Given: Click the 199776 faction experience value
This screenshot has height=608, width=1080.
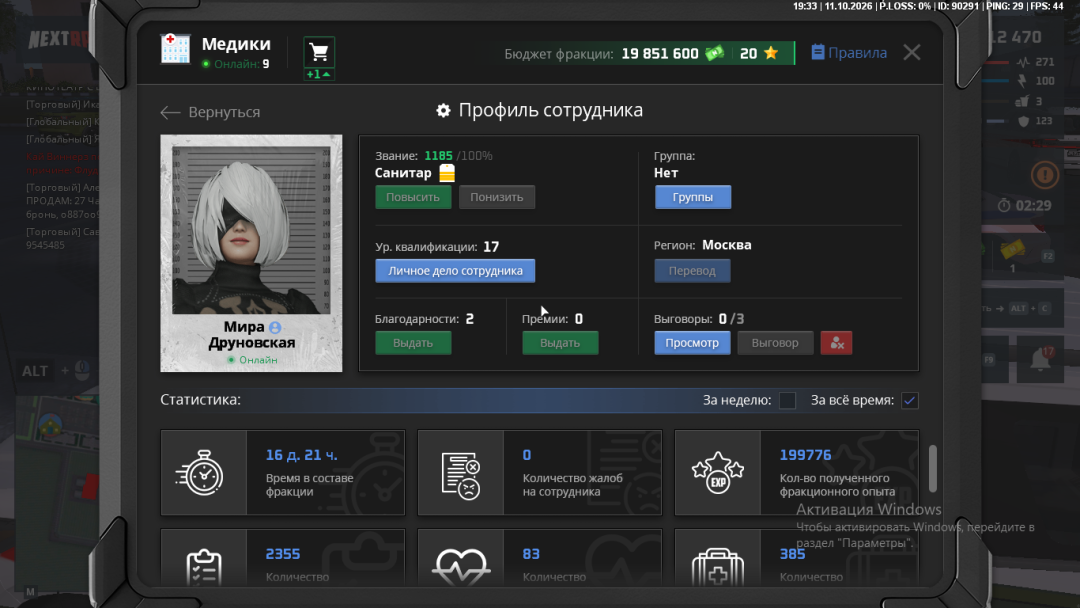Looking at the screenshot, I should click(x=804, y=455).
